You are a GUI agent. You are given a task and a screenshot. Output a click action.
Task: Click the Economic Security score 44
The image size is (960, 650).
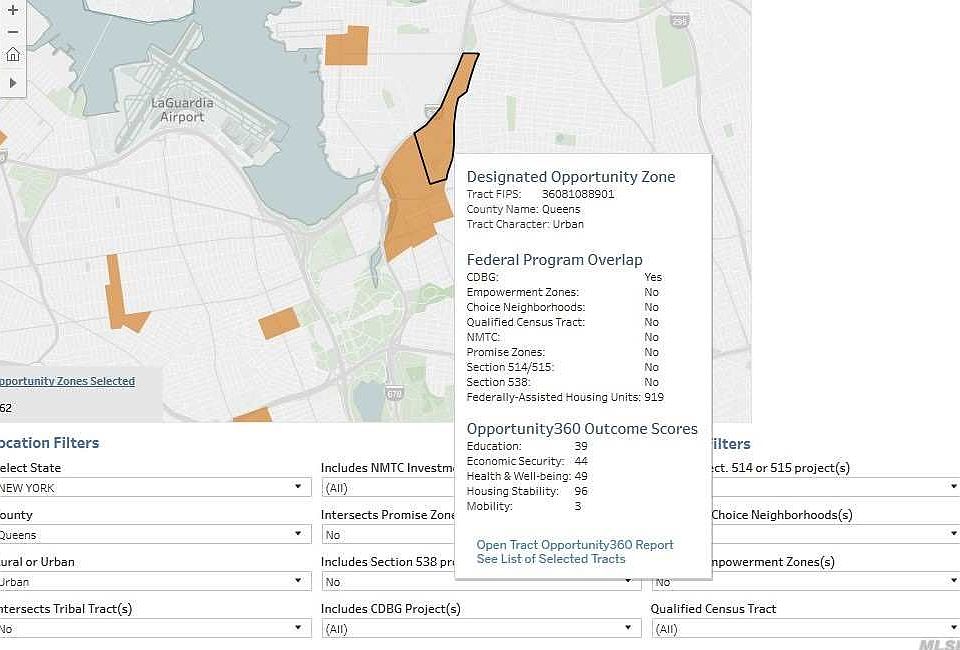(x=581, y=461)
